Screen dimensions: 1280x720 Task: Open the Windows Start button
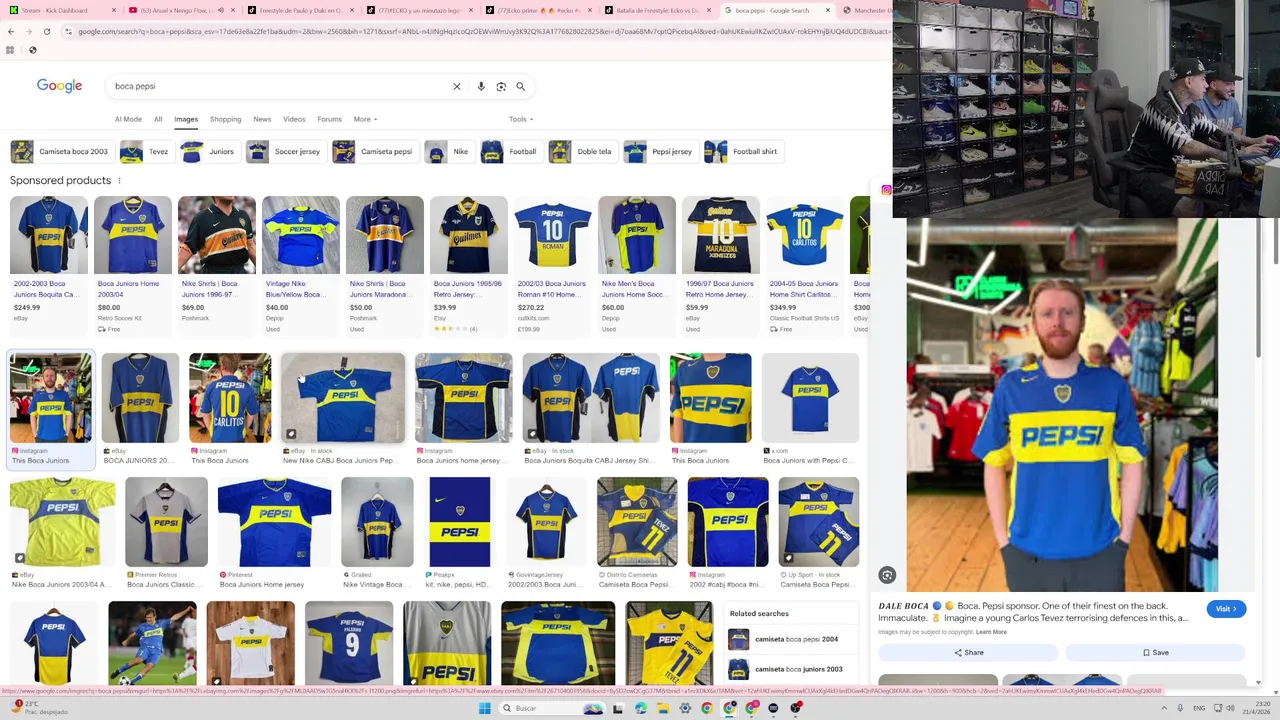tap(485, 708)
